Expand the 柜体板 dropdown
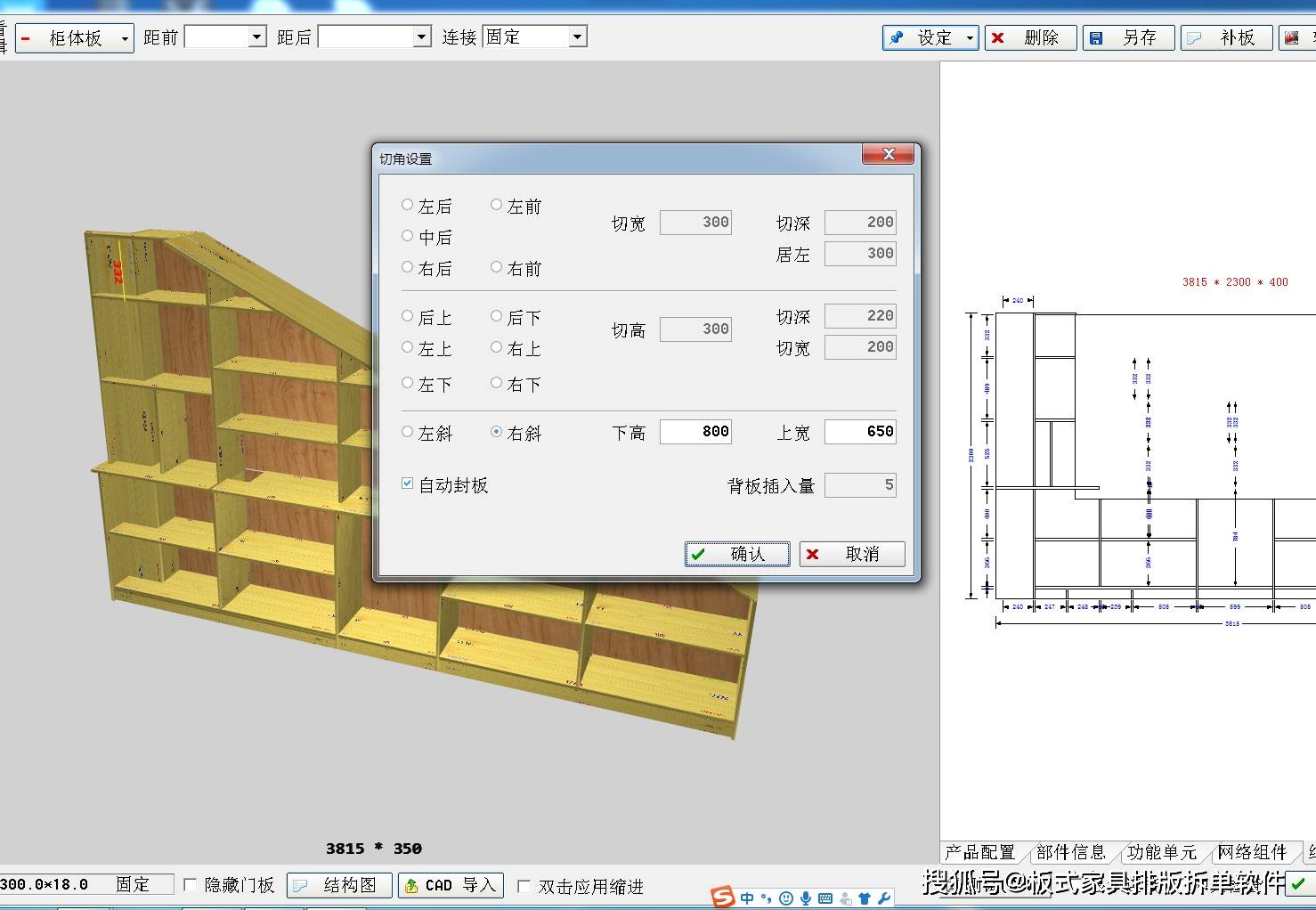This screenshot has height=910, width=1316. tap(75, 38)
